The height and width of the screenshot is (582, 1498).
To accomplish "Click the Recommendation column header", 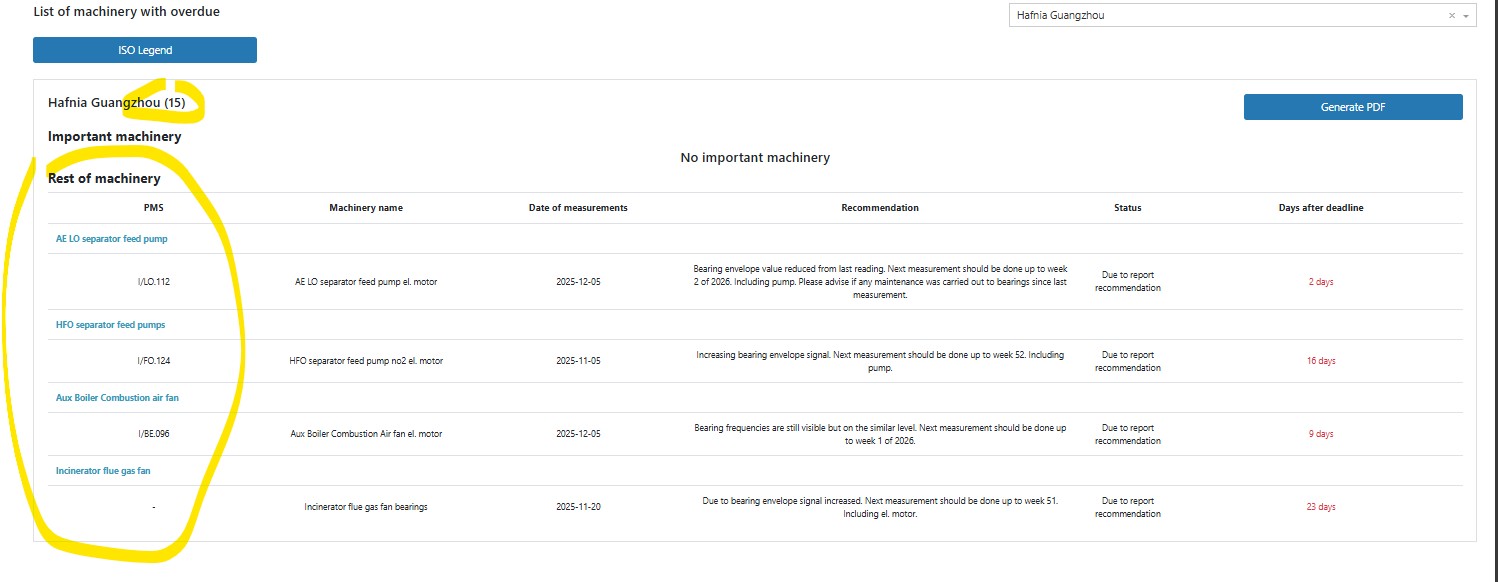I will click(x=879, y=208).
